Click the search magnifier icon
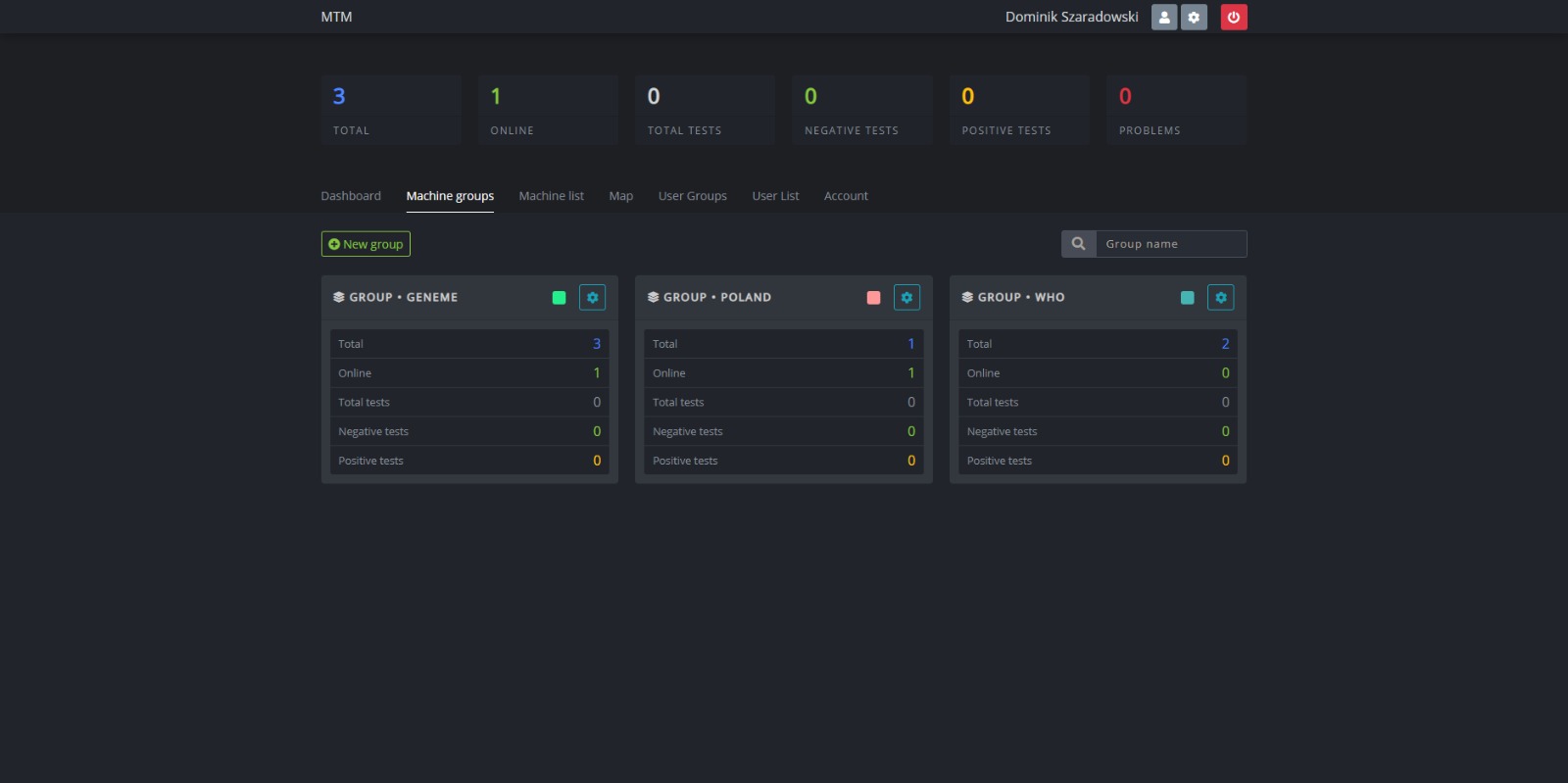Screen dimensions: 1568x783 tap(1078, 244)
